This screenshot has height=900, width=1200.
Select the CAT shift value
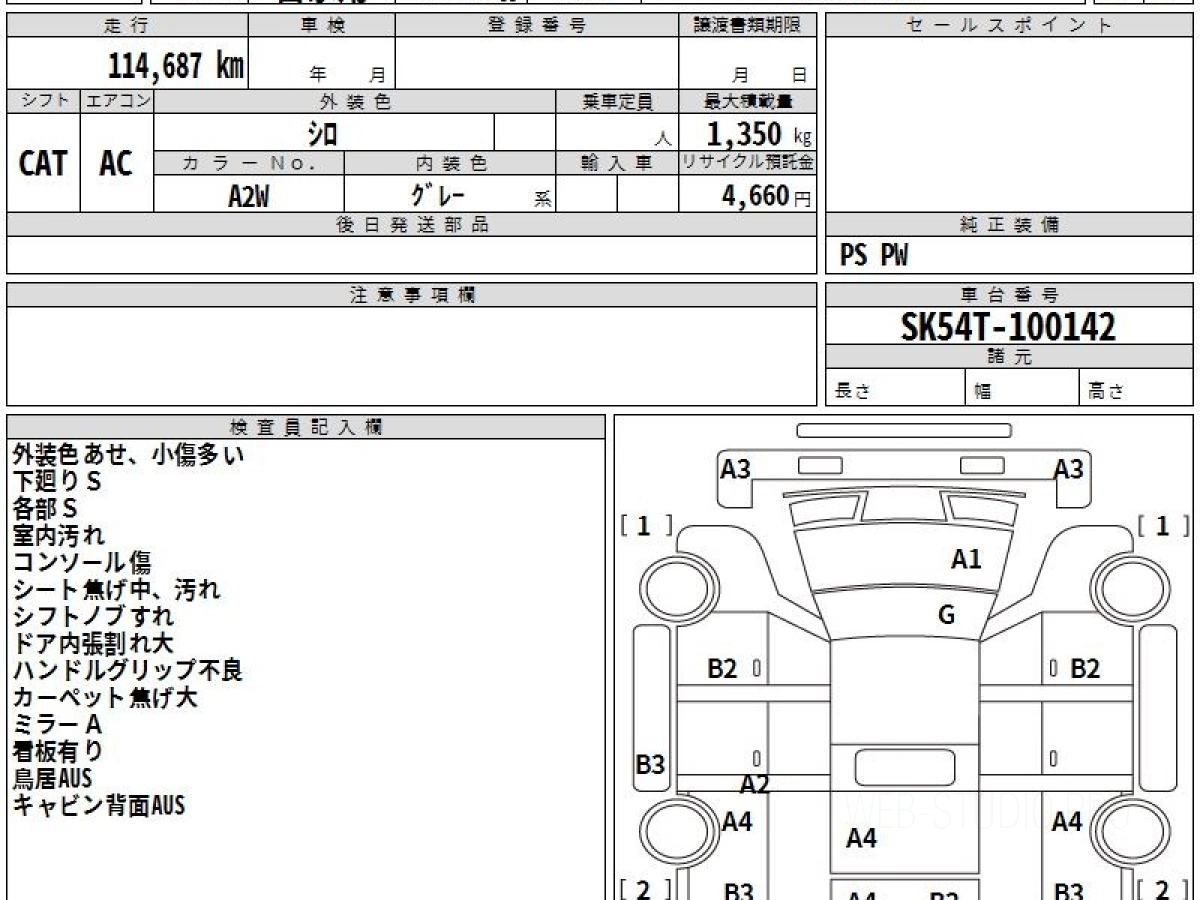pyautogui.click(x=43, y=164)
